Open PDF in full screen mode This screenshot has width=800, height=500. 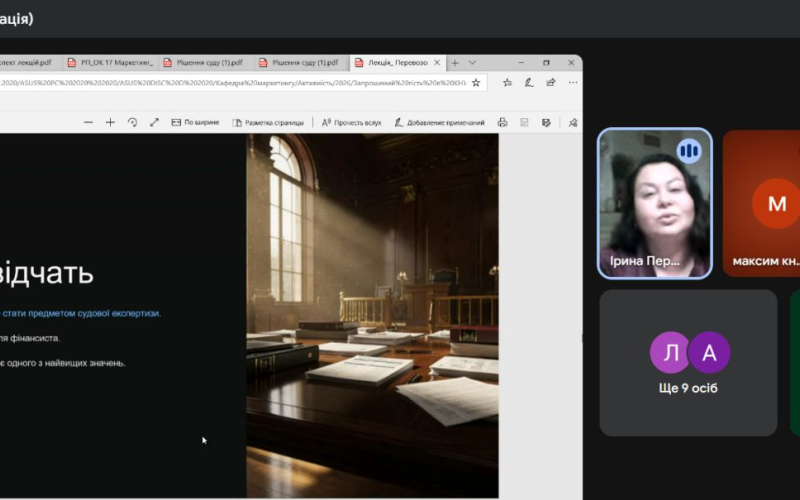pos(154,123)
